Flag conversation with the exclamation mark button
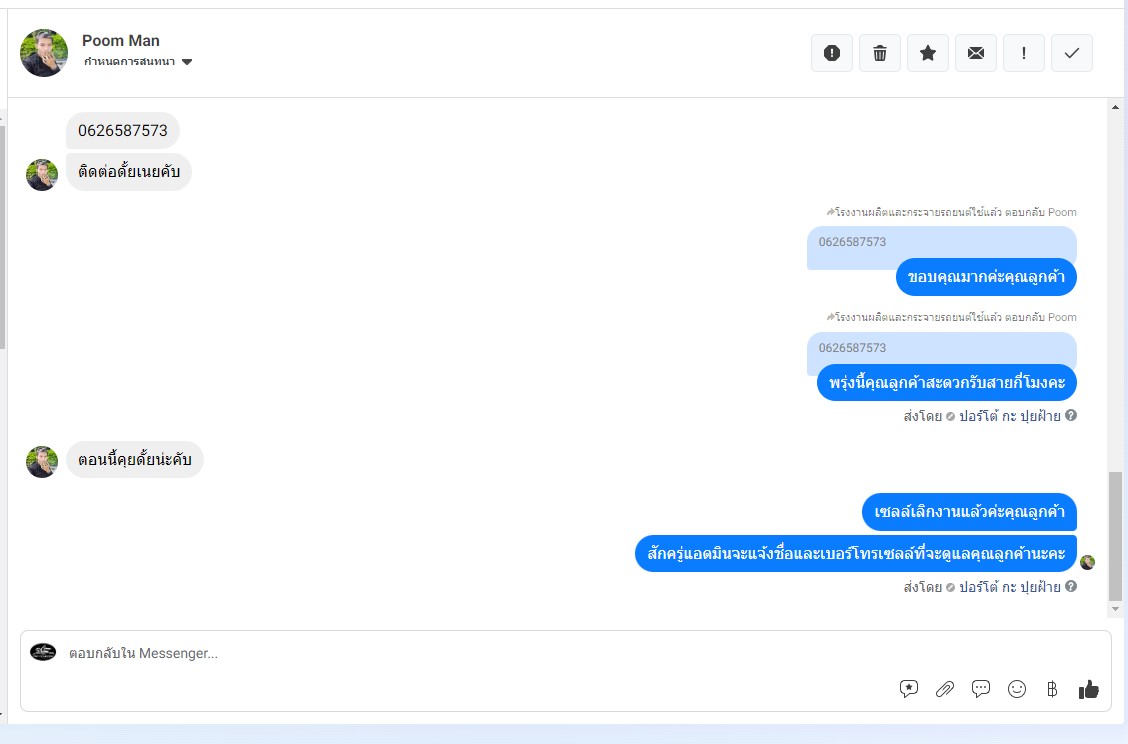Viewport: 1128px width, 744px height. pyautogui.click(x=1024, y=53)
